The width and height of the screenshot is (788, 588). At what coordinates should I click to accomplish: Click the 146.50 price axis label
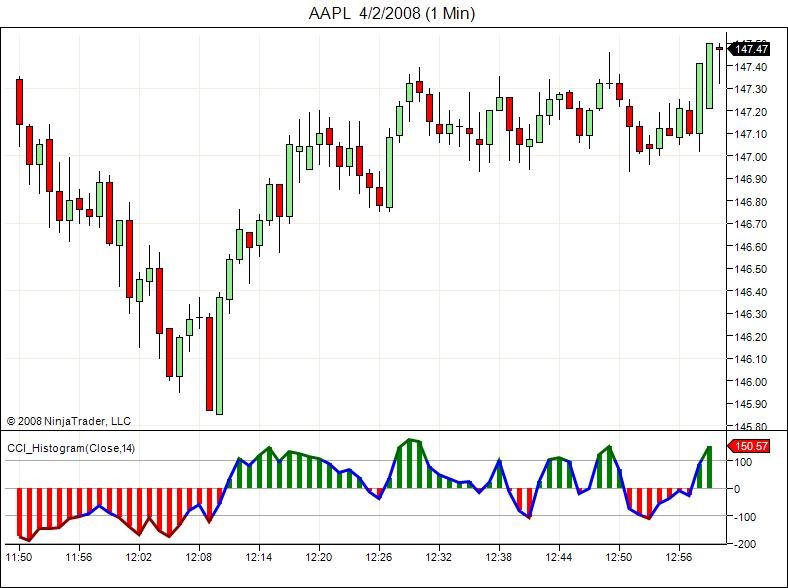pos(751,269)
